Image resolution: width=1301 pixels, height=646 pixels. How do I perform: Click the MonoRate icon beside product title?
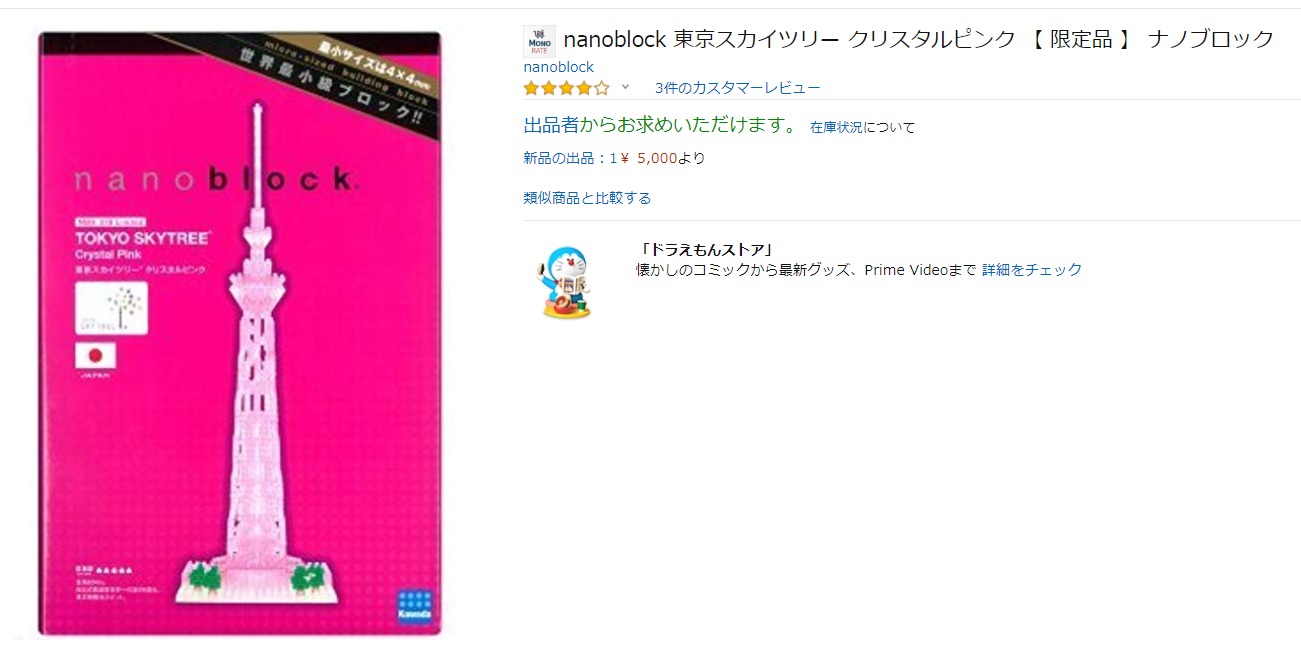(x=538, y=41)
